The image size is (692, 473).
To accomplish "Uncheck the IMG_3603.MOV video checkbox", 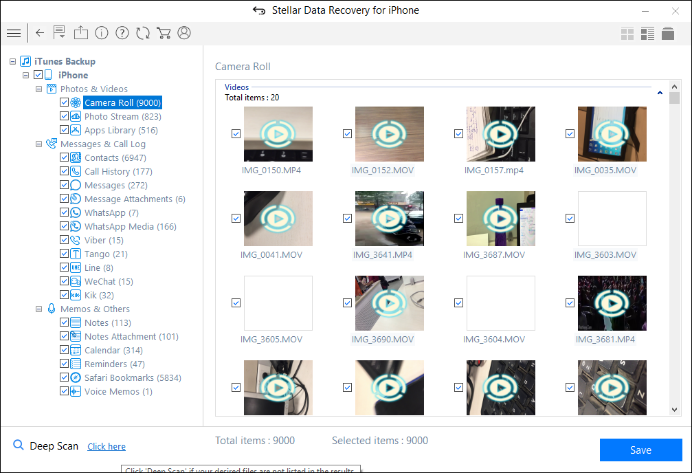I will (570, 218).
